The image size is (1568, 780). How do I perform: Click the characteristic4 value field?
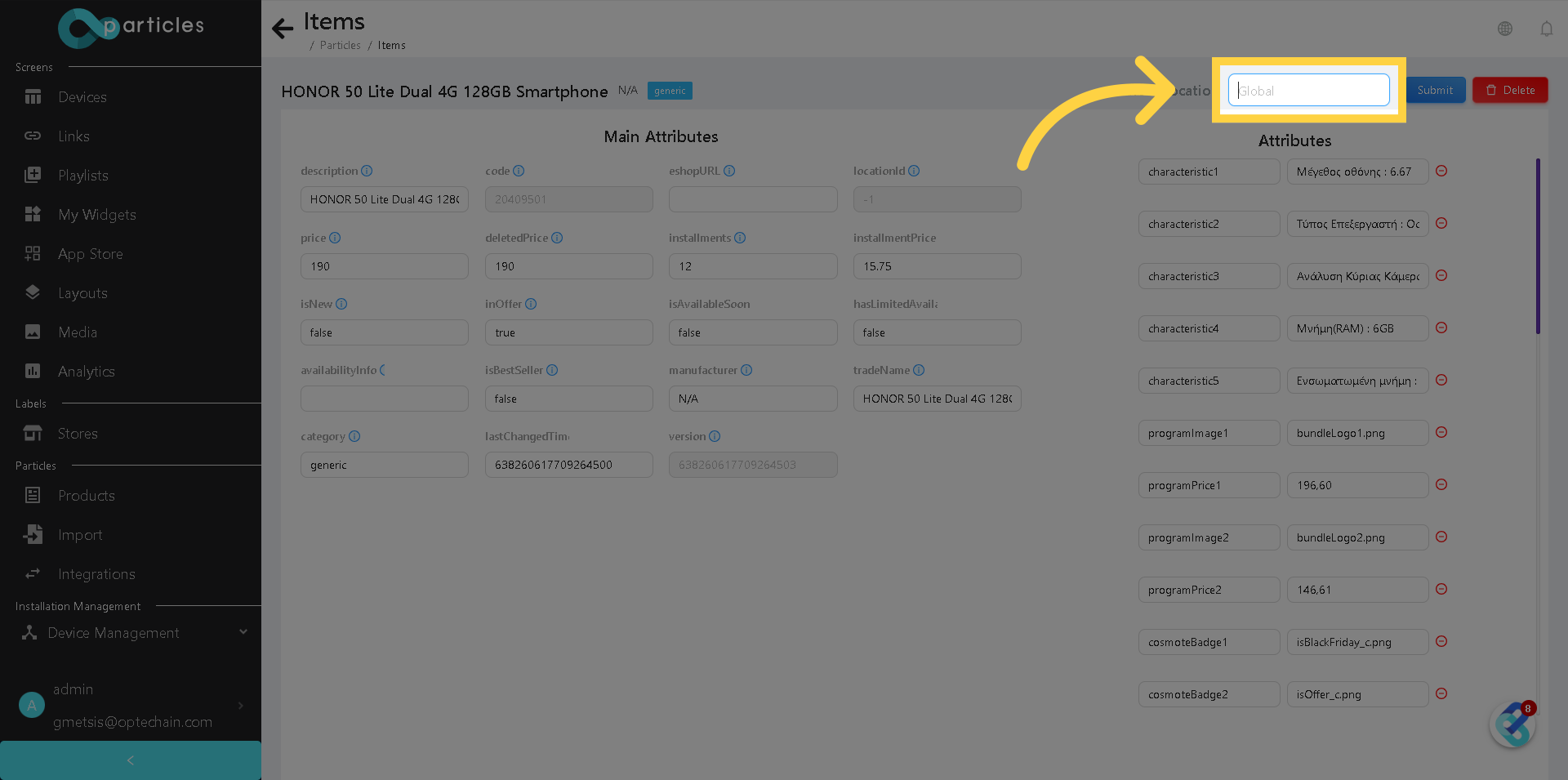(1357, 328)
